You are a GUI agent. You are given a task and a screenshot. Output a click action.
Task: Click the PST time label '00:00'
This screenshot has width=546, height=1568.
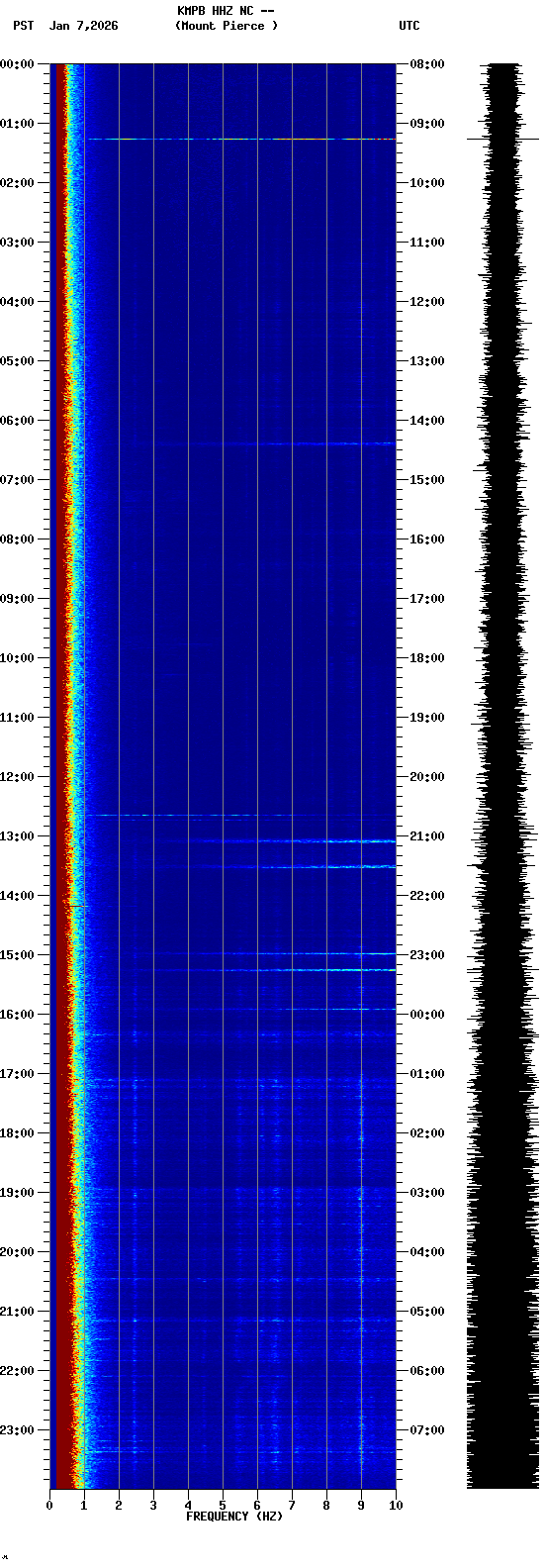point(17,64)
